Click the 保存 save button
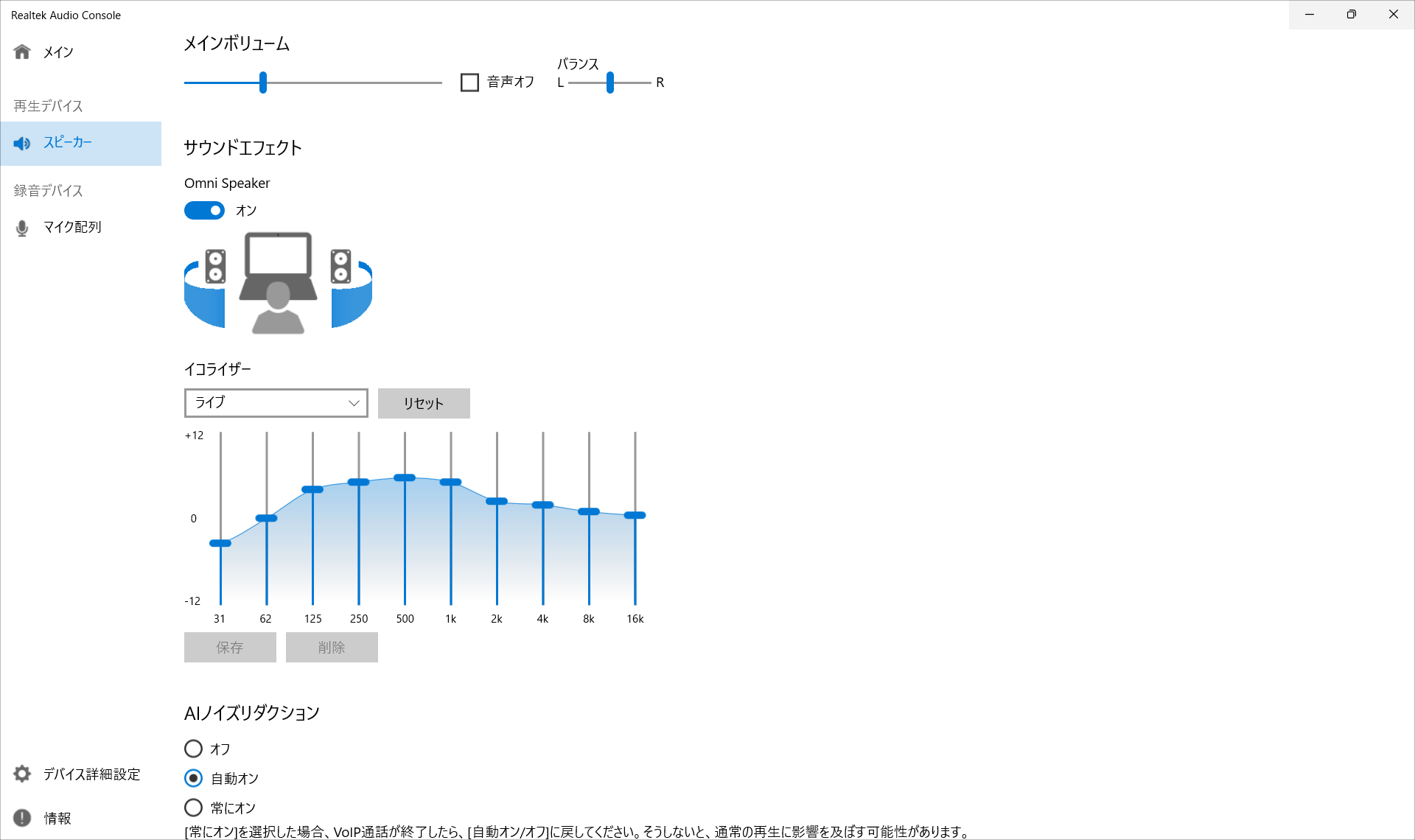The height and width of the screenshot is (840, 1415). (x=229, y=647)
